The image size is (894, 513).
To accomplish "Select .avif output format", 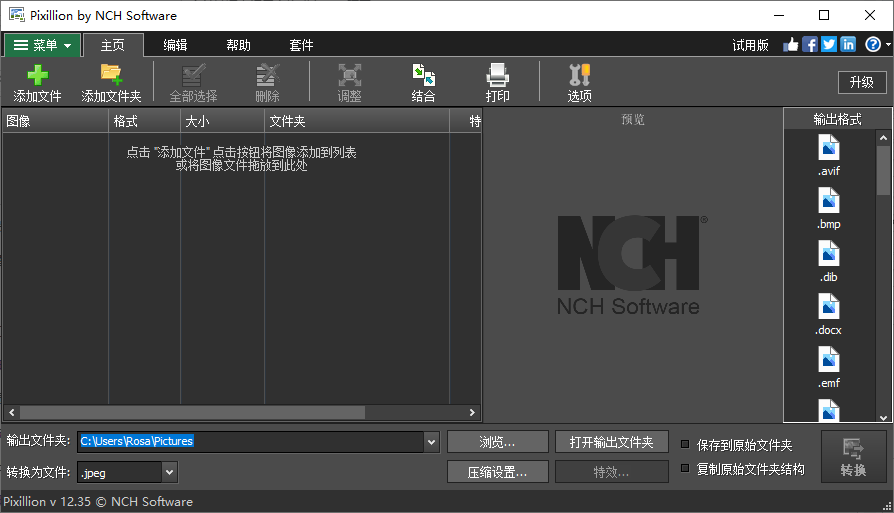I will point(829,156).
